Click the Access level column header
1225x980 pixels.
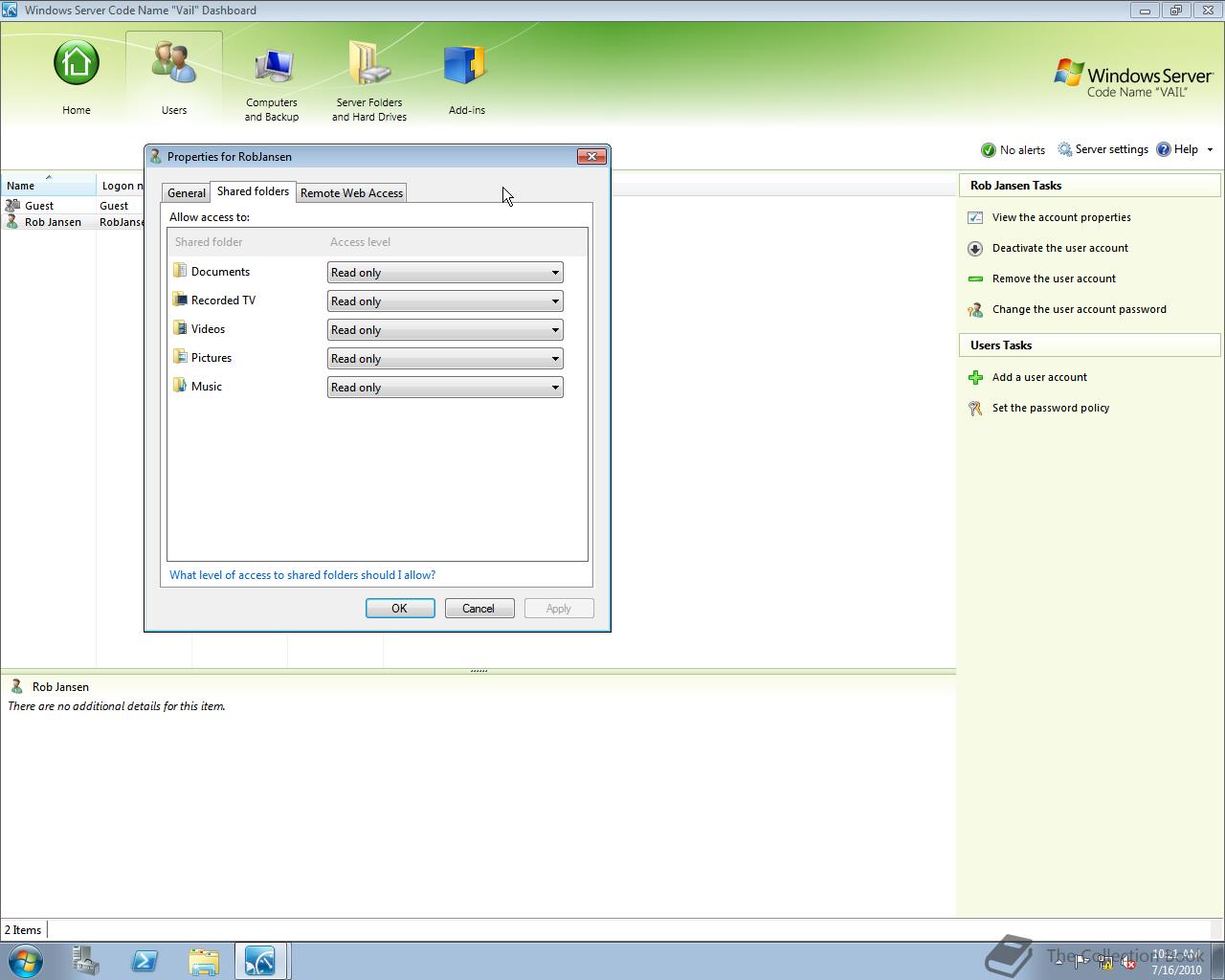pyautogui.click(x=360, y=242)
